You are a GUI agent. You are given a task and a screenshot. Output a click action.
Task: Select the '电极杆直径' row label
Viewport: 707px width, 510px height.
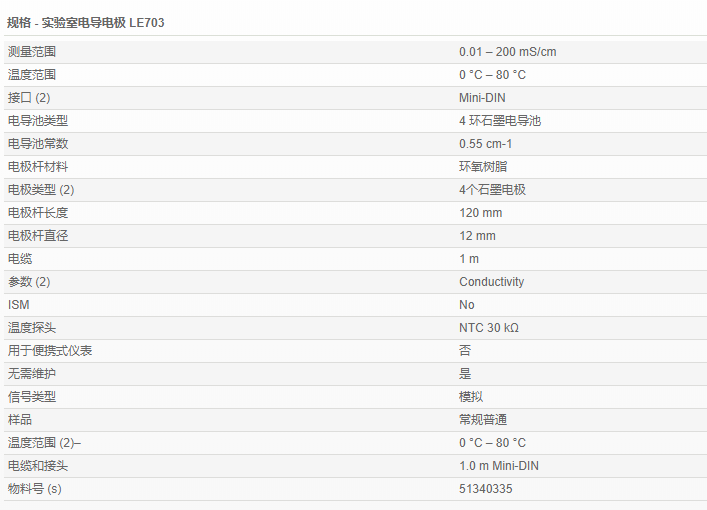click(x=38, y=236)
